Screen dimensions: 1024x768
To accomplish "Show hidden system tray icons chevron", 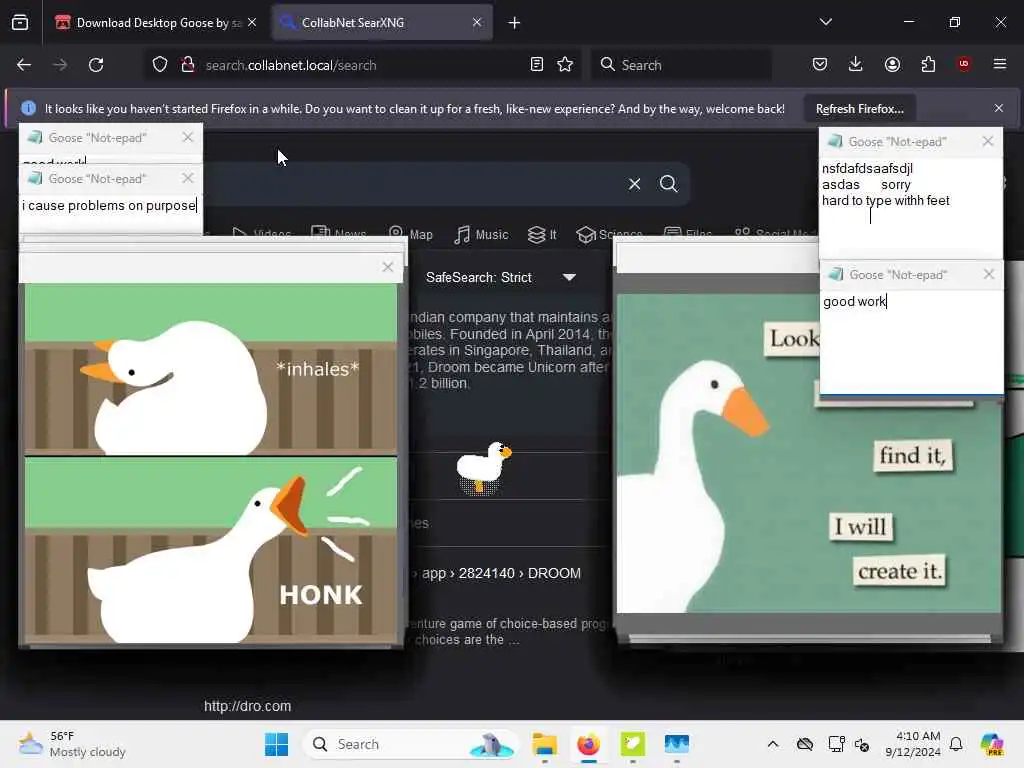I will point(773,744).
